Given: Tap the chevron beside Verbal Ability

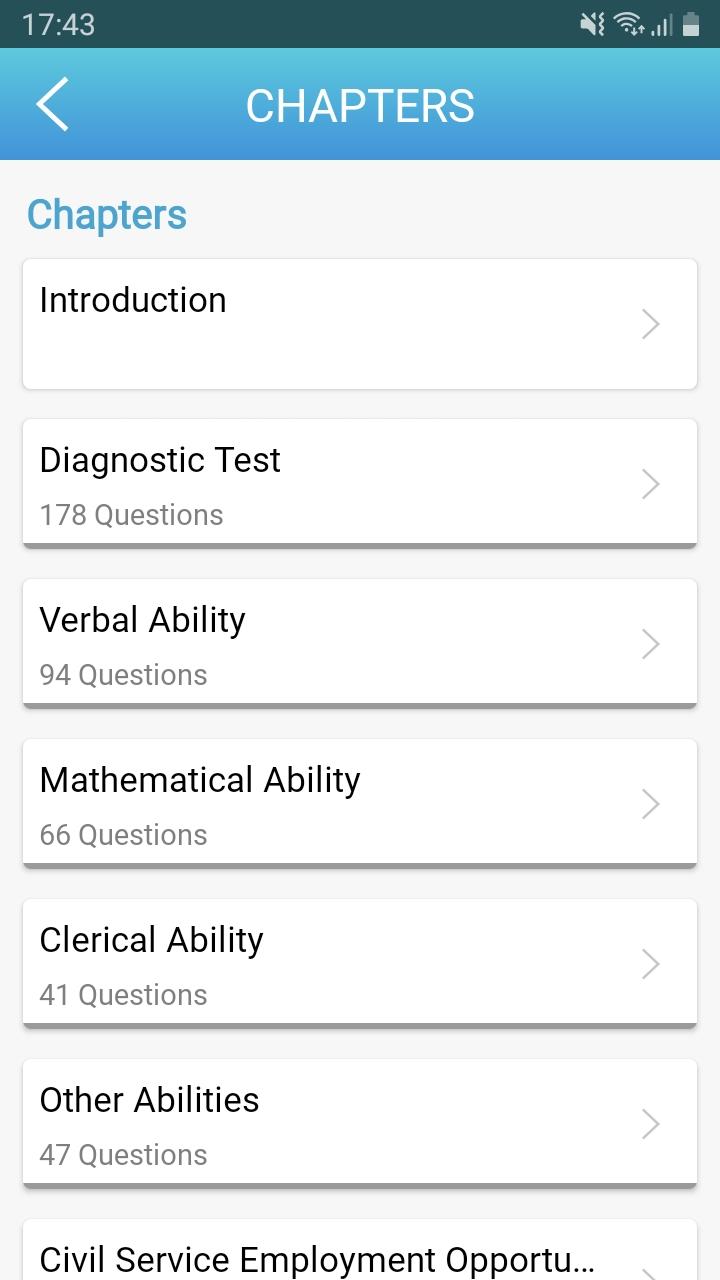Looking at the screenshot, I should tap(651, 644).
